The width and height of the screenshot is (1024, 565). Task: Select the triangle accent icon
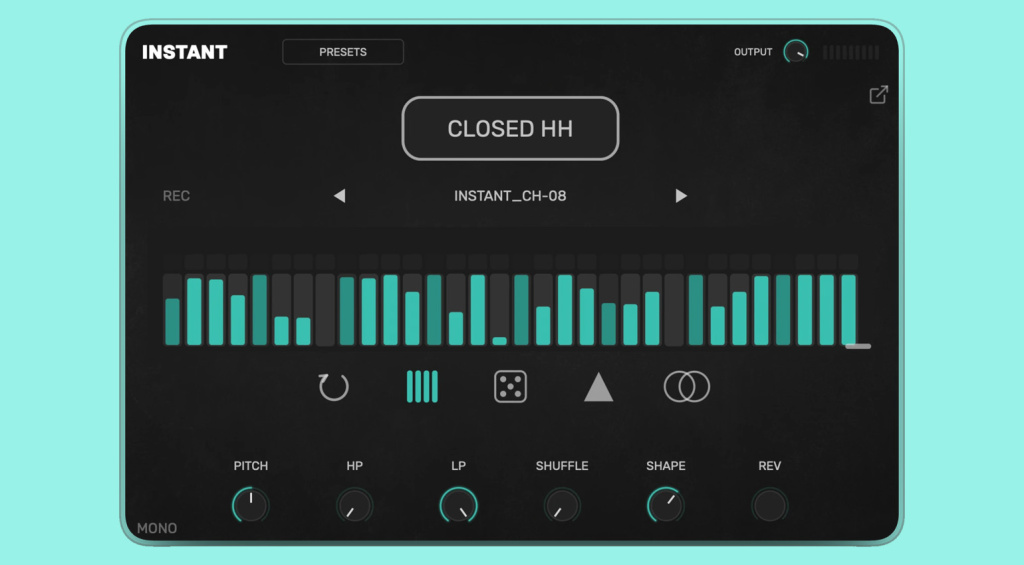tap(598, 387)
